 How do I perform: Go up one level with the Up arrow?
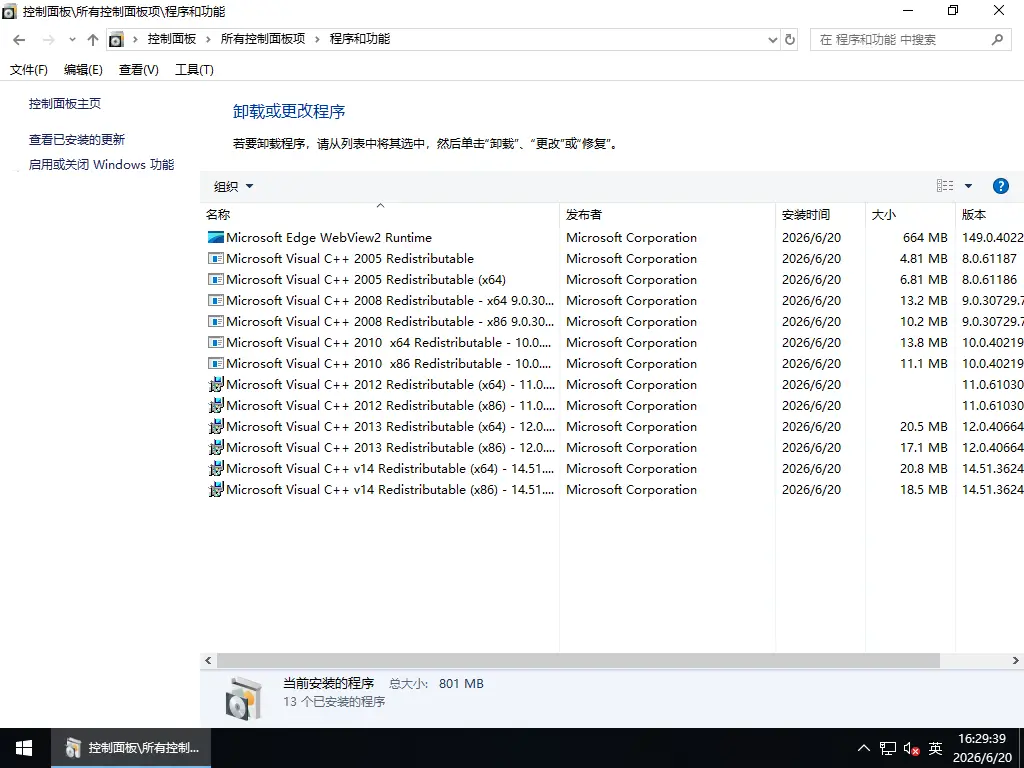[93, 40]
